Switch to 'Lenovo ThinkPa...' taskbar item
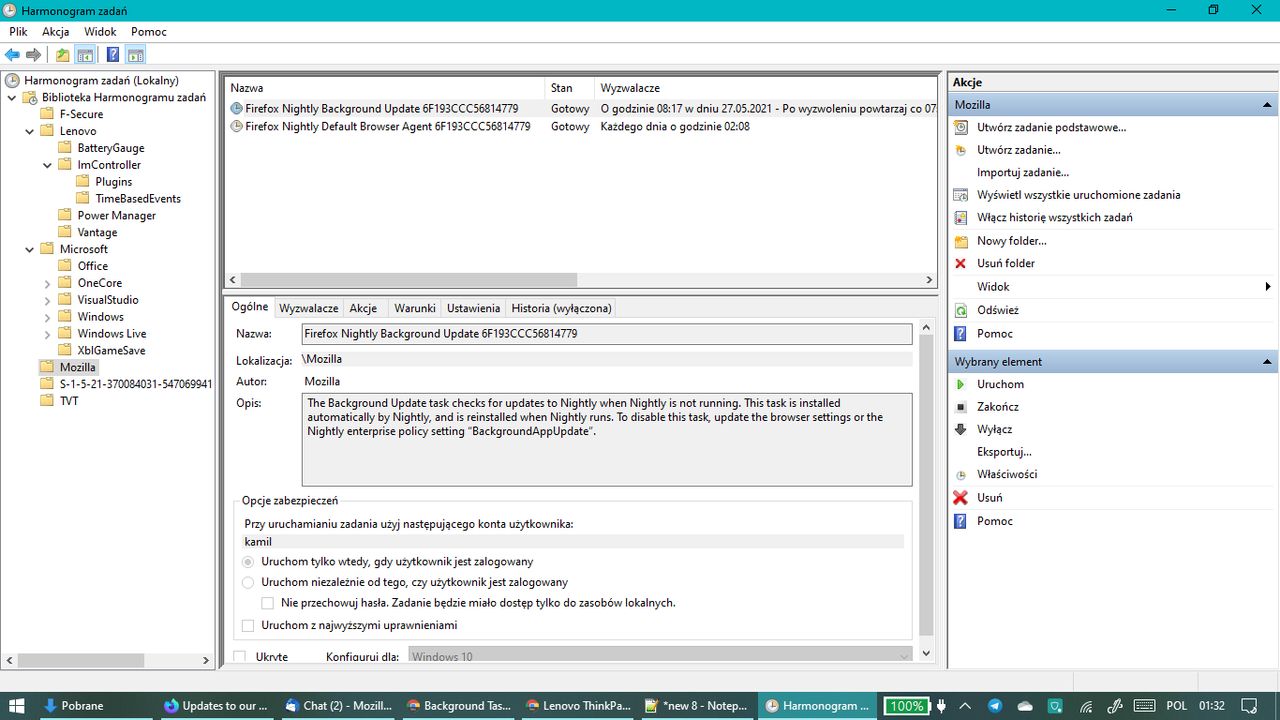This screenshot has width=1280, height=720. coord(578,705)
